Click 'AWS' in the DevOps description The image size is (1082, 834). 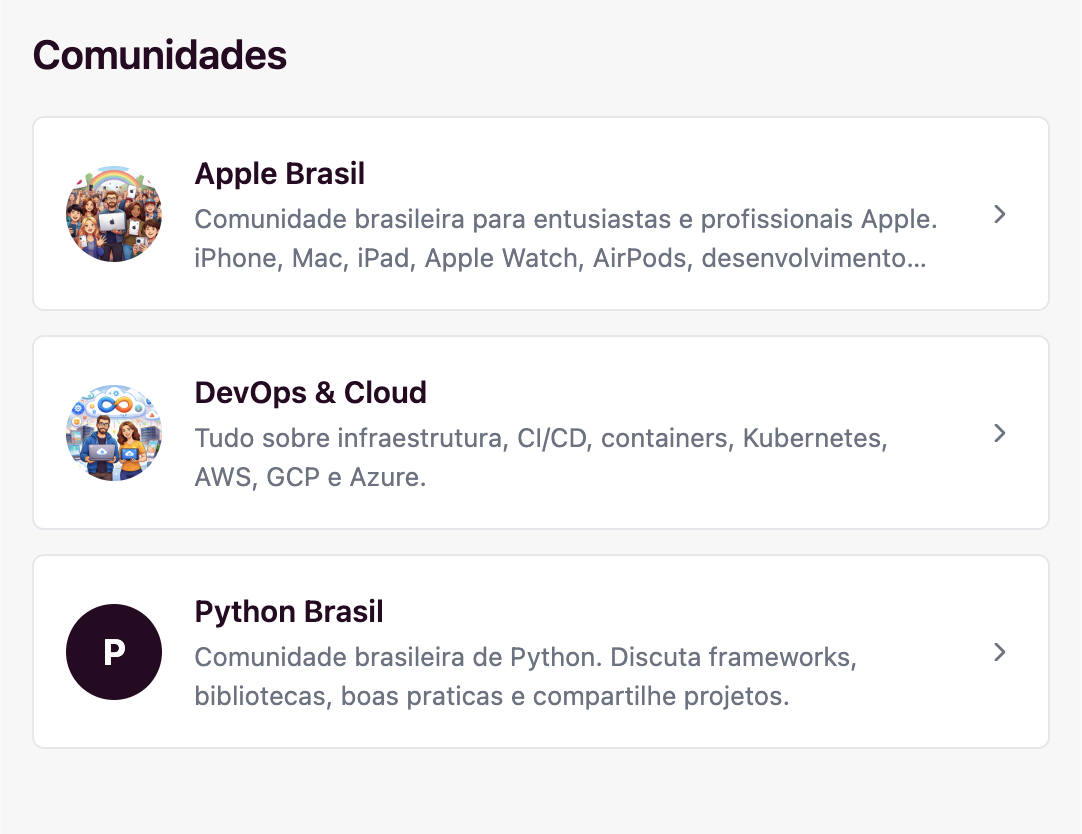(224, 478)
